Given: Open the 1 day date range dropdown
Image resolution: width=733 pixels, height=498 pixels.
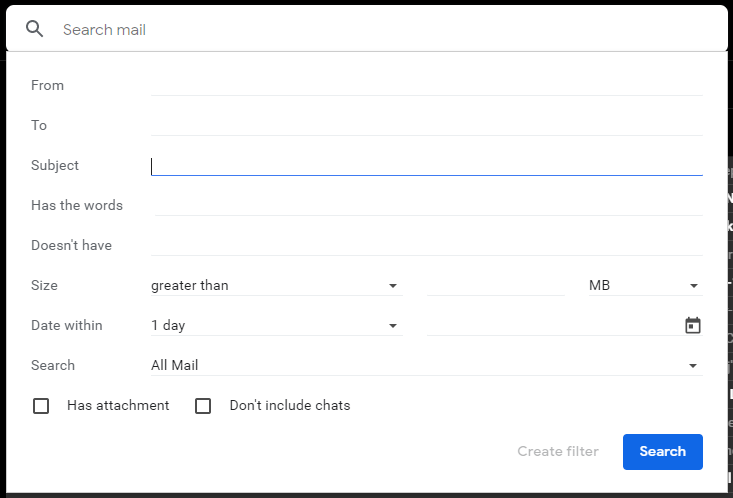Looking at the screenshot, I should [276, 325].
